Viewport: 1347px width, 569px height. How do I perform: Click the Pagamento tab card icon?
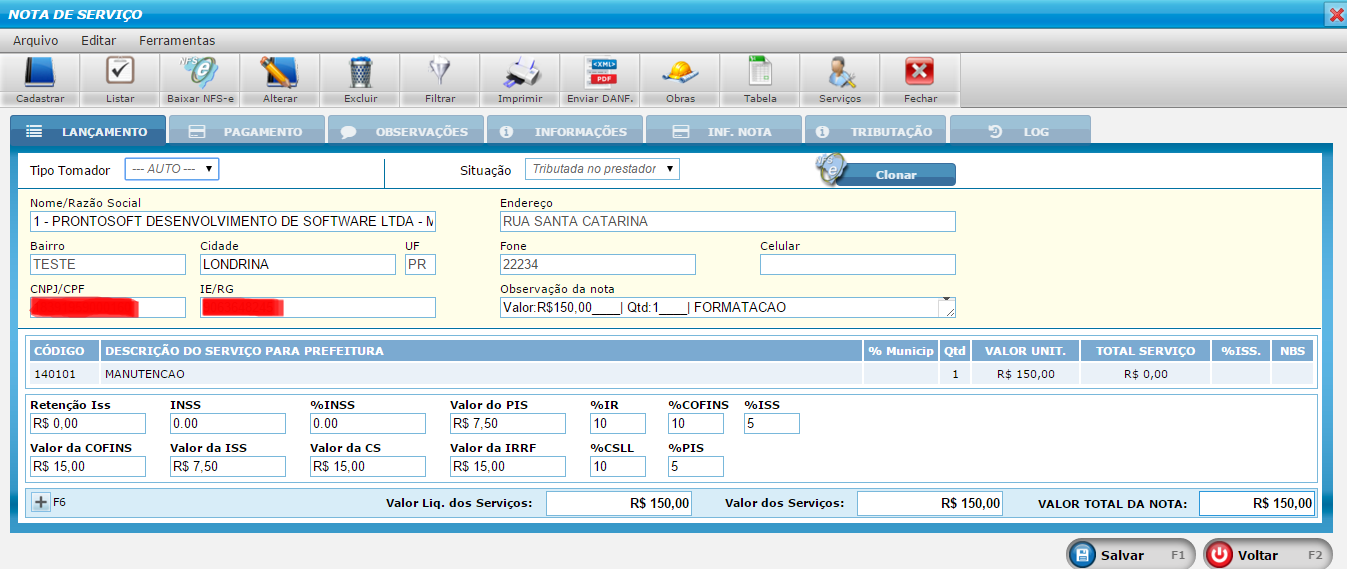[x=197, y=132]
